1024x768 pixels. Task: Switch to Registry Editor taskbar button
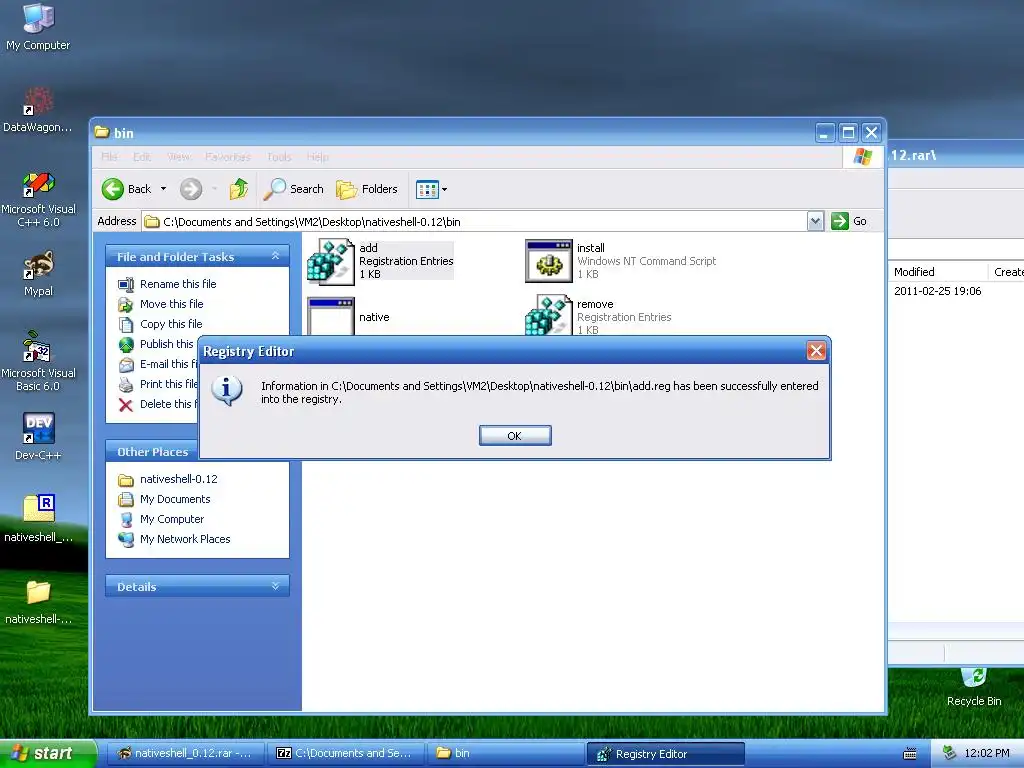(x=666, y=754)
